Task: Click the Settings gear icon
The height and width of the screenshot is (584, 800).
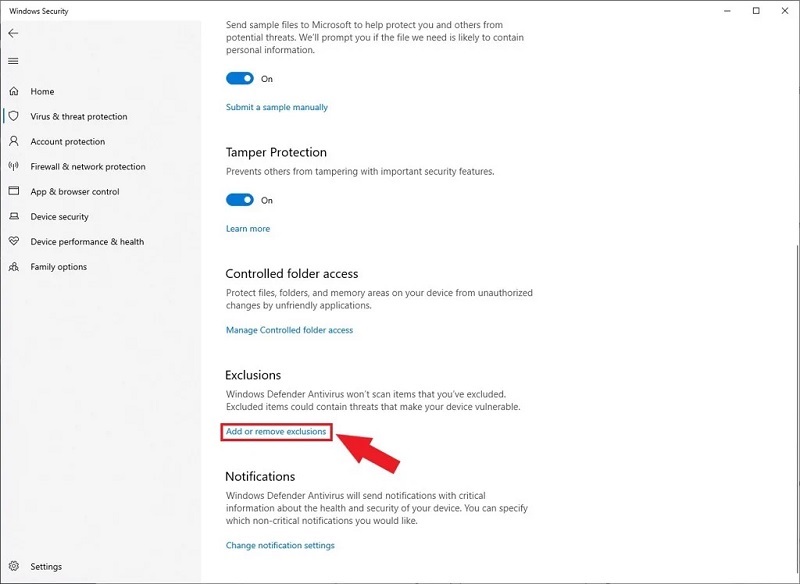Action: pos(14,566)
